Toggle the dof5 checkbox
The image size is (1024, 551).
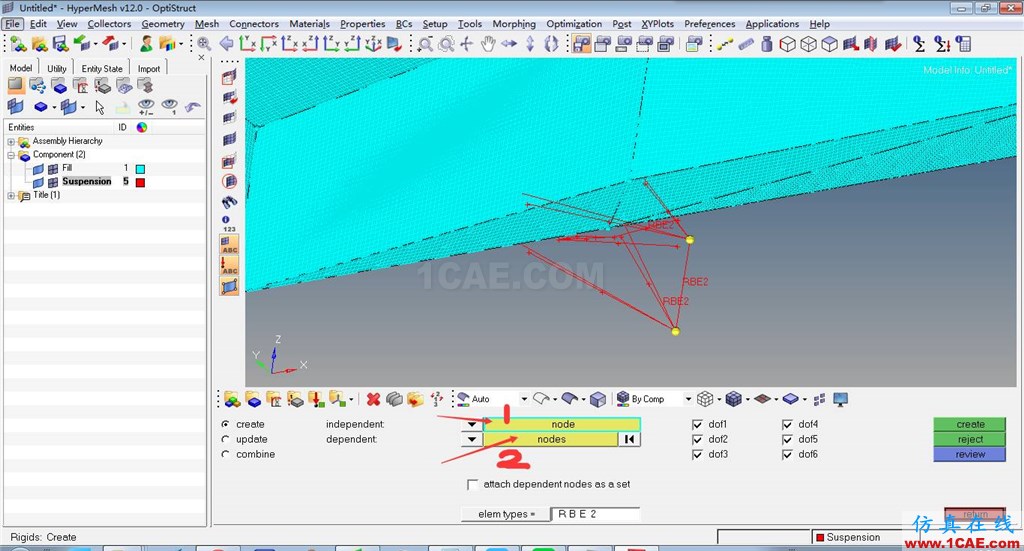(x=788, y=439)
